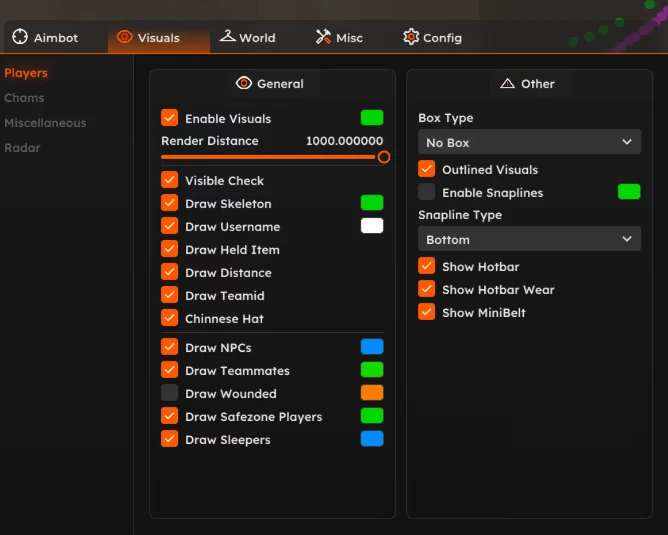Toggle the Draw Username checkbox

170,226
